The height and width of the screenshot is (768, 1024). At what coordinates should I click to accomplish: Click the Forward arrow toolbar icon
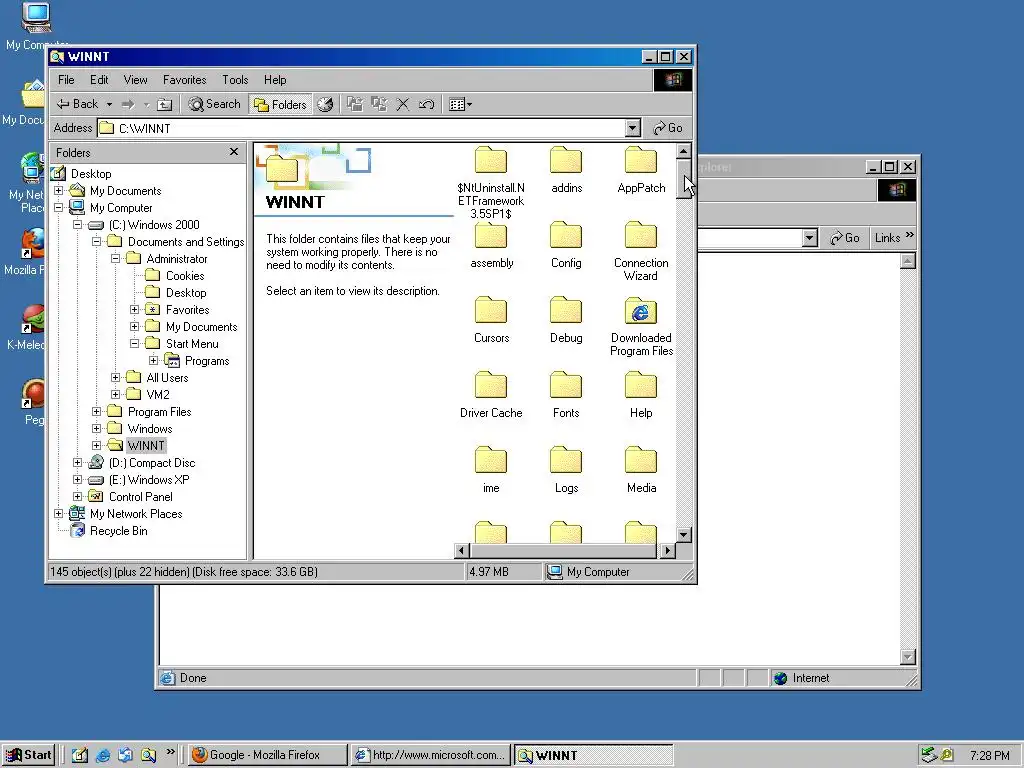click(x=129, y=104)
